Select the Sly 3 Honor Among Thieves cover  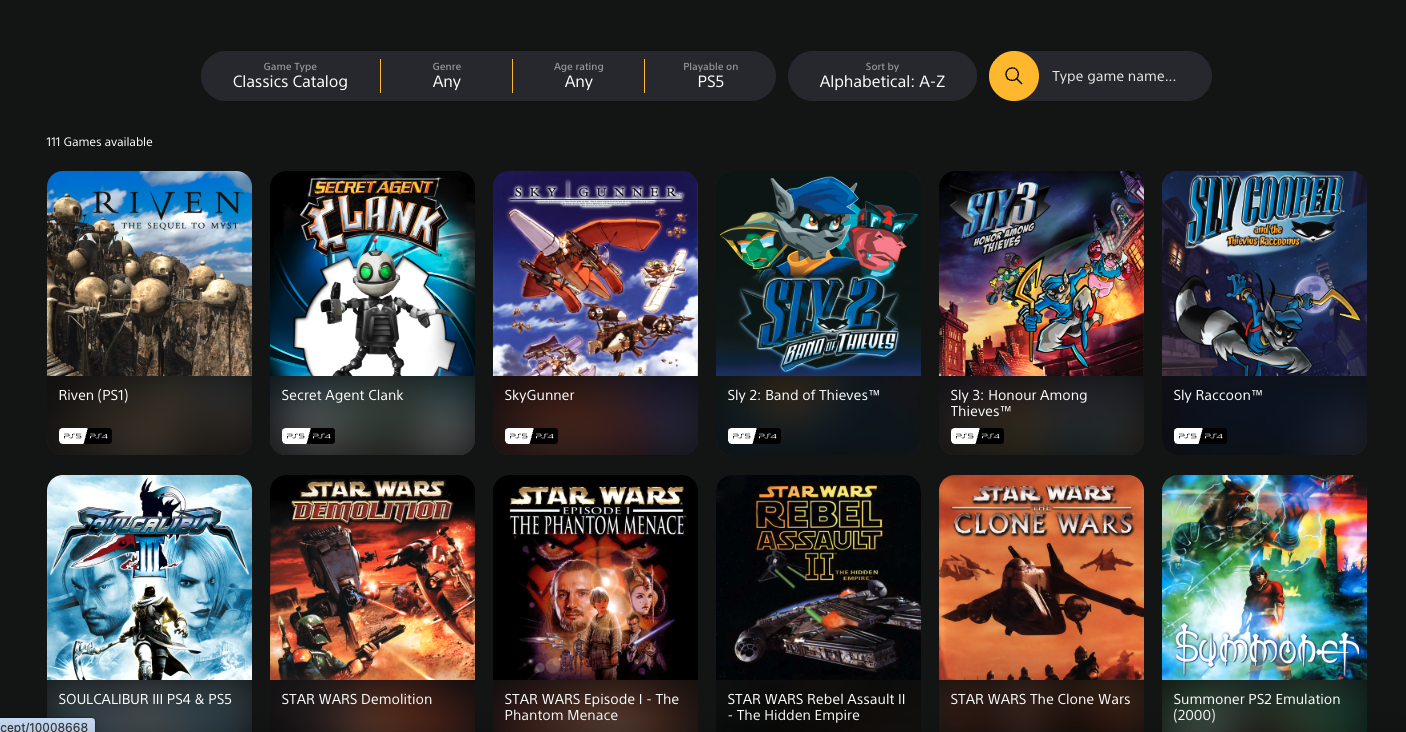pos(1041,273)
